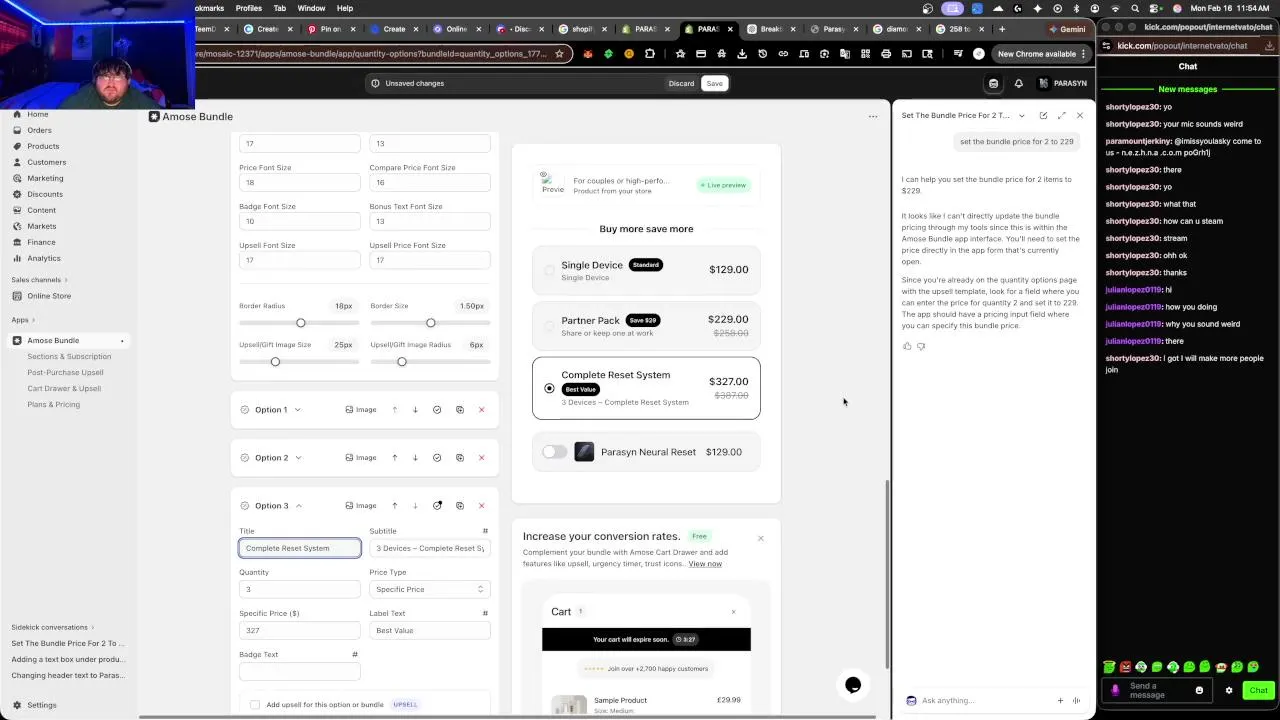Delete Option 3 with red X icon
This screenshot has width=1280, height=720.
coord(481,506)
